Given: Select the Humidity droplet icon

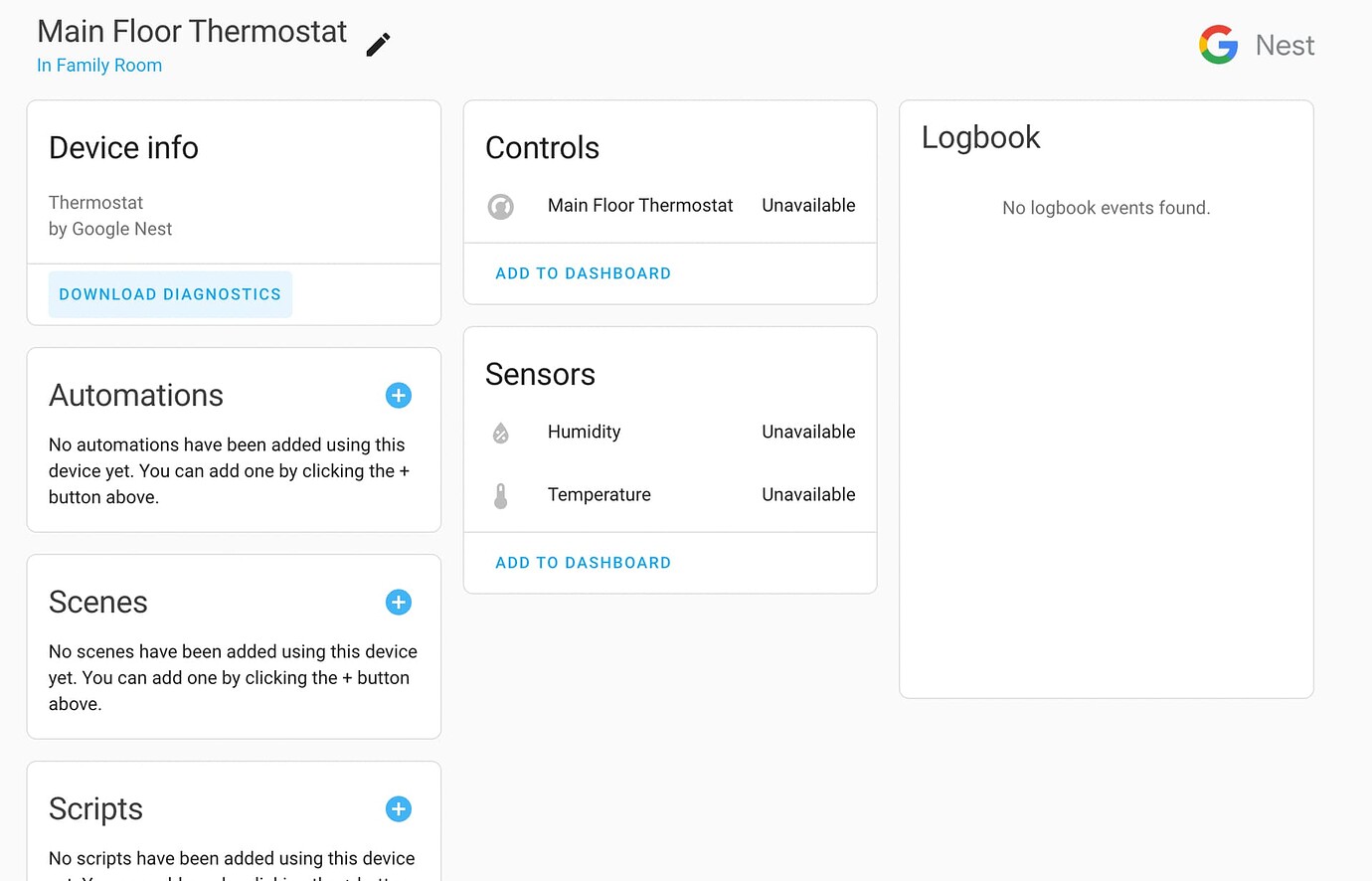Looking at the screenshot, I should [501, 433].
